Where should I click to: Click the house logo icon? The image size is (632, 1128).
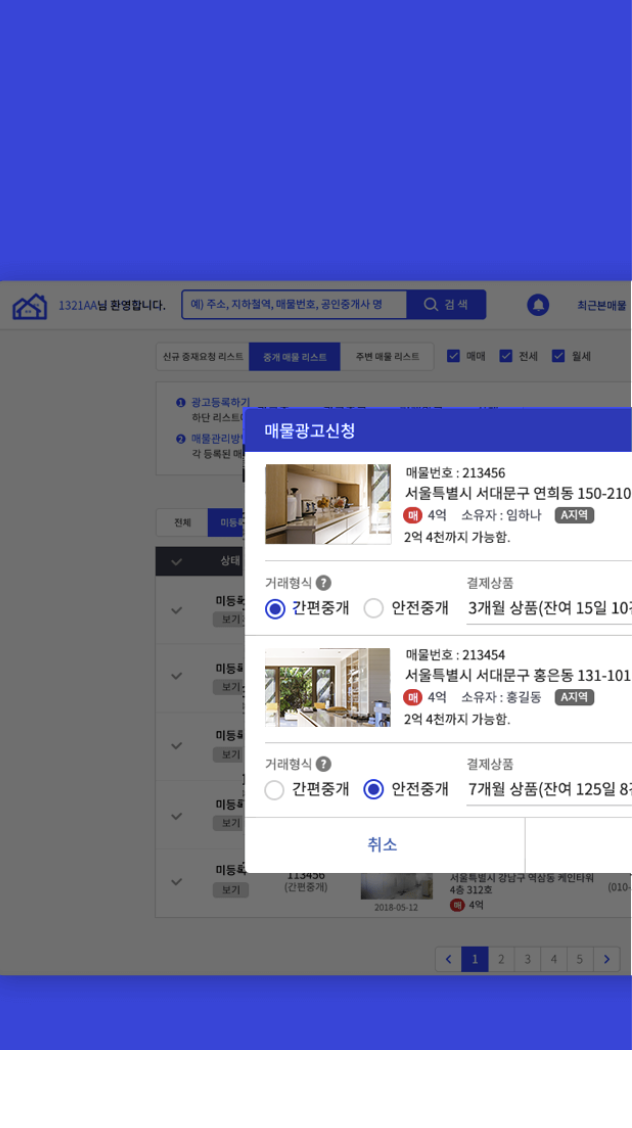click(30, 306)
